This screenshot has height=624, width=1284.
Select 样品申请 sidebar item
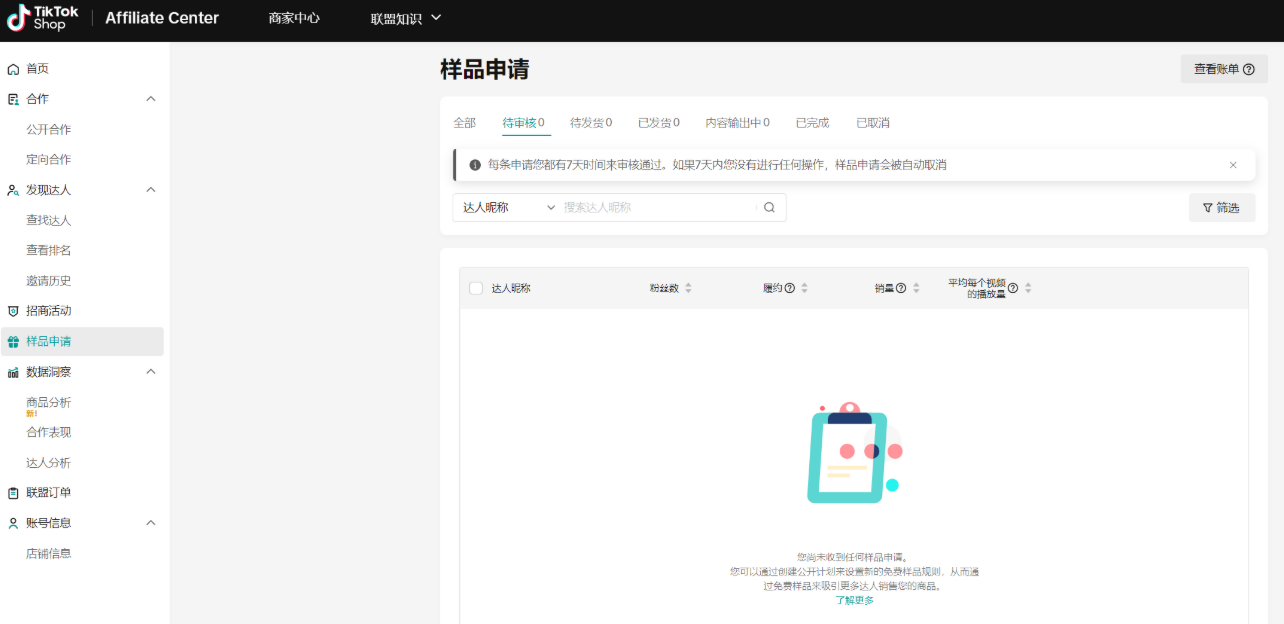click(x=48, y=340)
